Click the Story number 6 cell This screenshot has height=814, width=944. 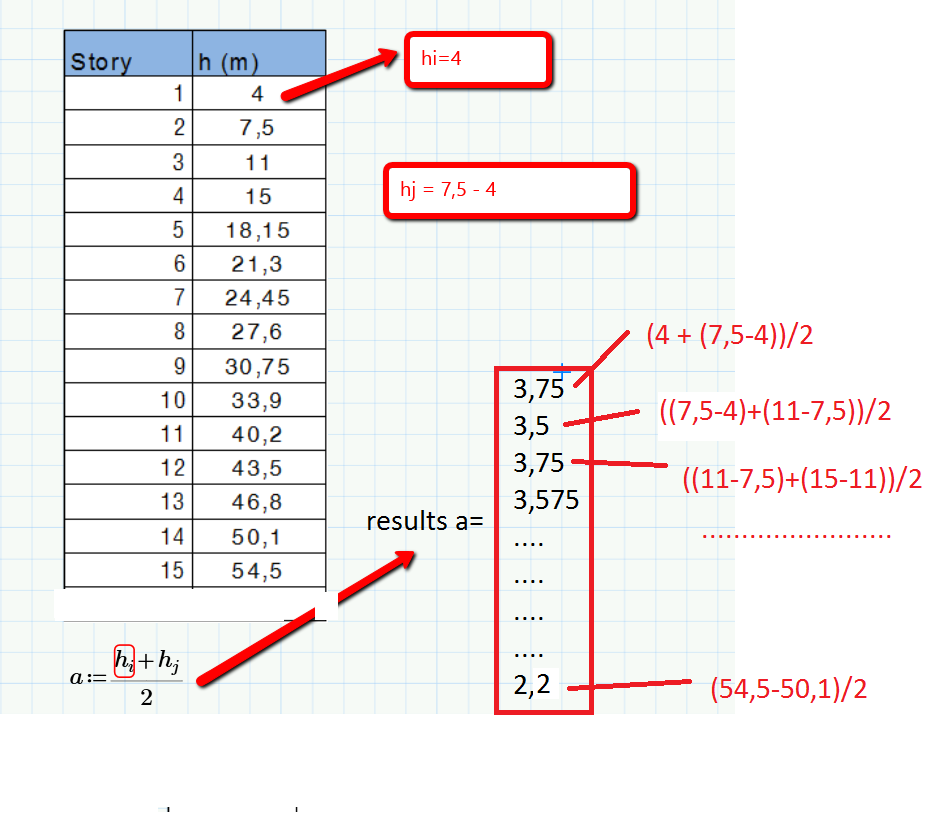(128, 263)
